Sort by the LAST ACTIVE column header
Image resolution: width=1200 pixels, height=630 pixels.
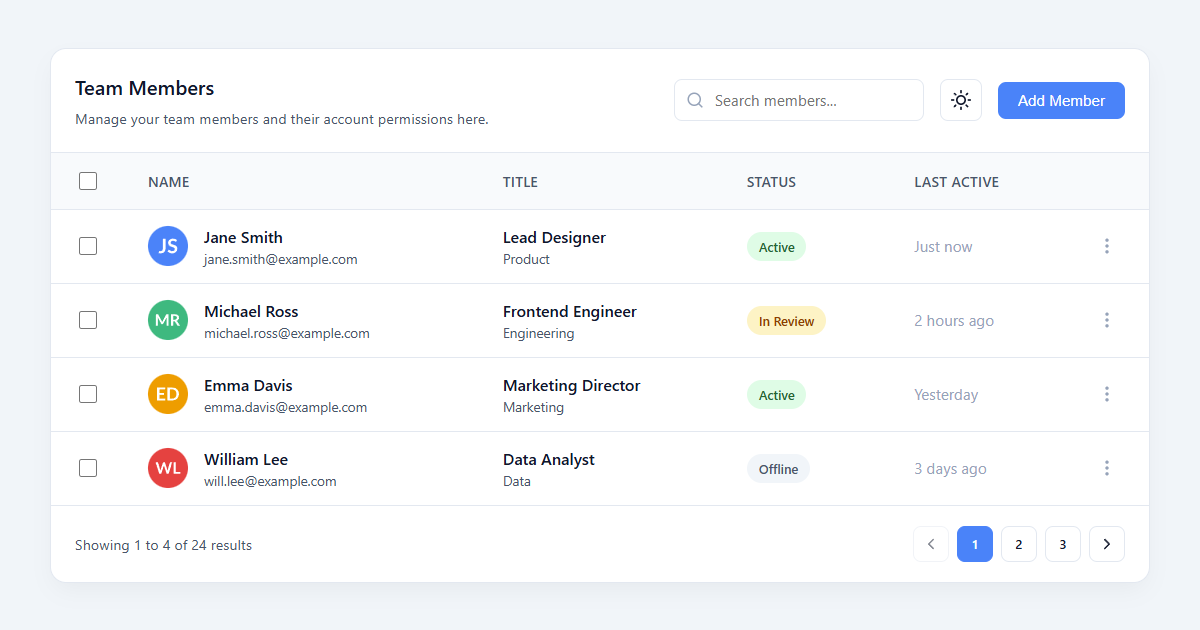(956, 182)
